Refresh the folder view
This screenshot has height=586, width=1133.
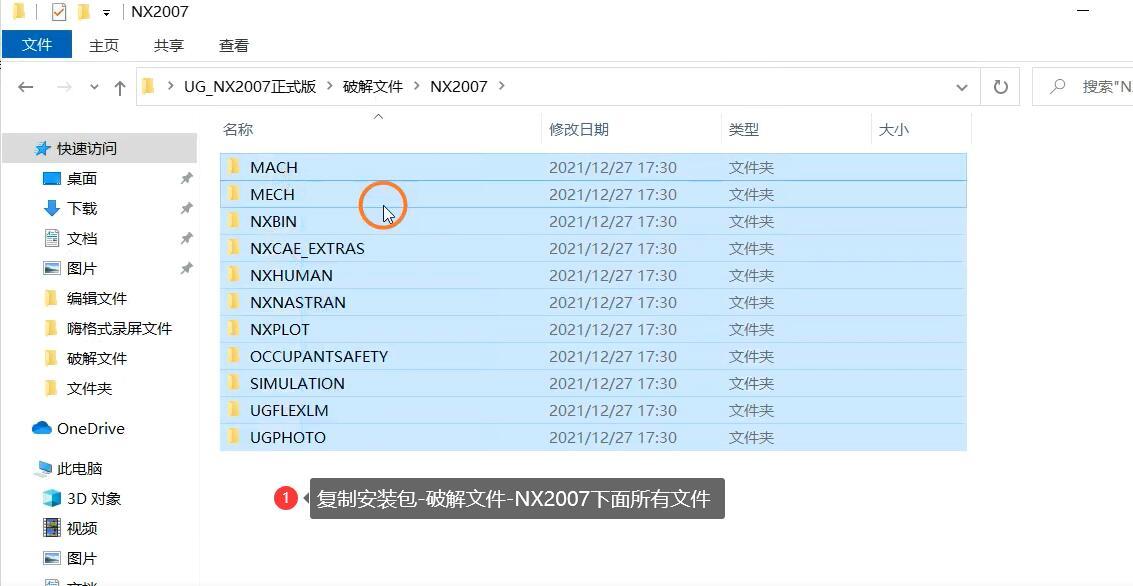pos(1000,86)
